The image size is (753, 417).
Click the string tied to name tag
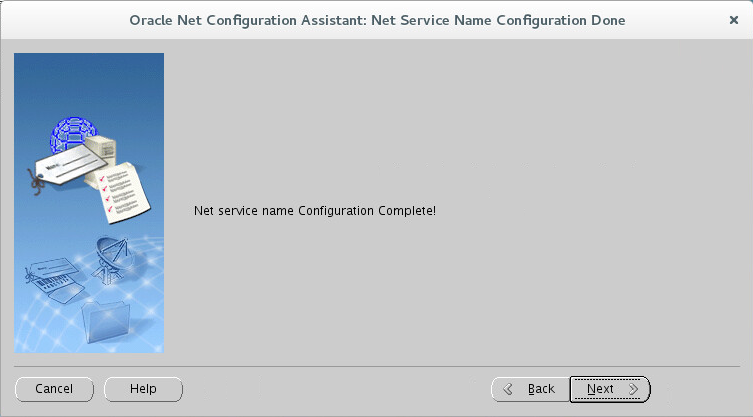pos(35,182)
